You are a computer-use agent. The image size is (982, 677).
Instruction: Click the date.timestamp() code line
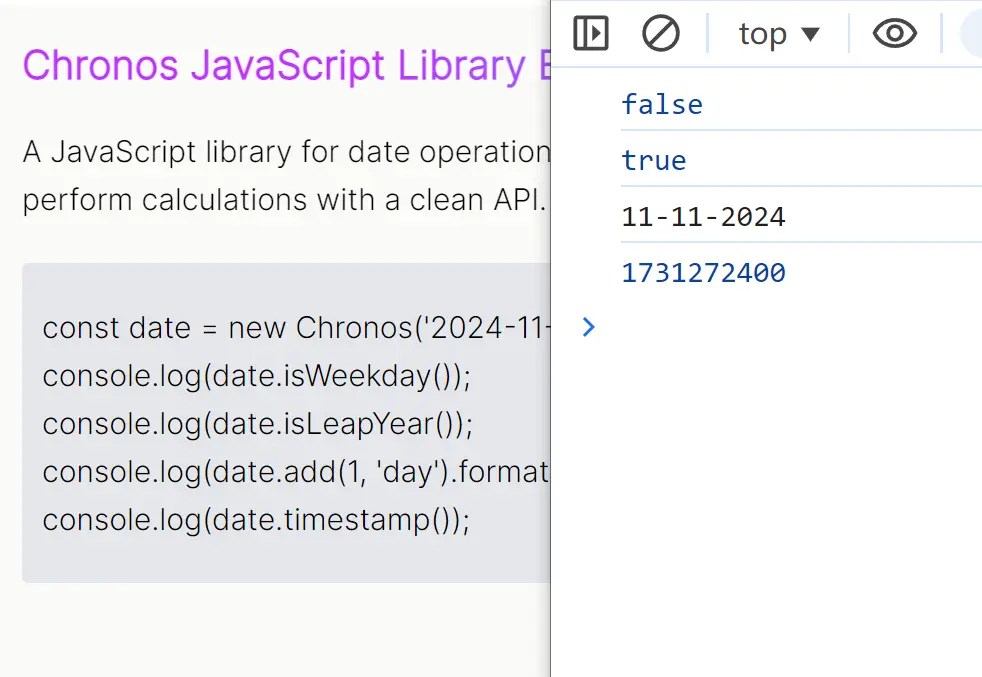[x=256, y=520]
